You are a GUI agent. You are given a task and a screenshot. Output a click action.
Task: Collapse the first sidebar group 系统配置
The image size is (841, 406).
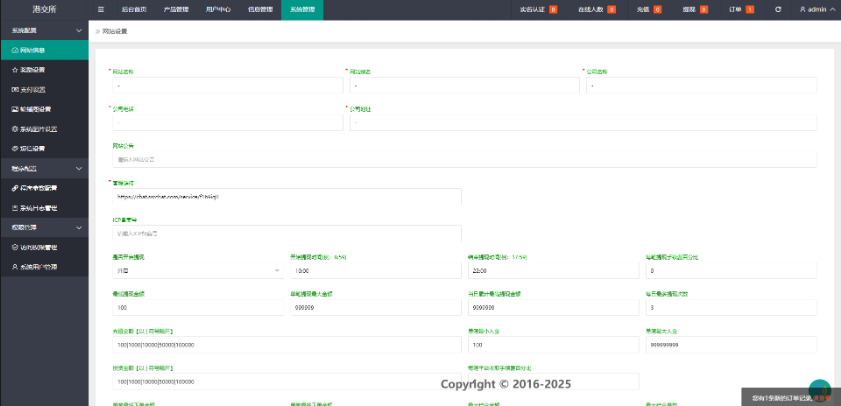pyautogui.click(x=79, y=31)
